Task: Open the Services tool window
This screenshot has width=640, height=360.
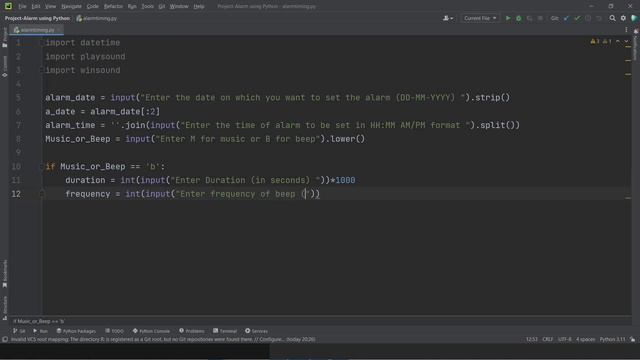Action: pyautogui.click(x=256, y=331)
